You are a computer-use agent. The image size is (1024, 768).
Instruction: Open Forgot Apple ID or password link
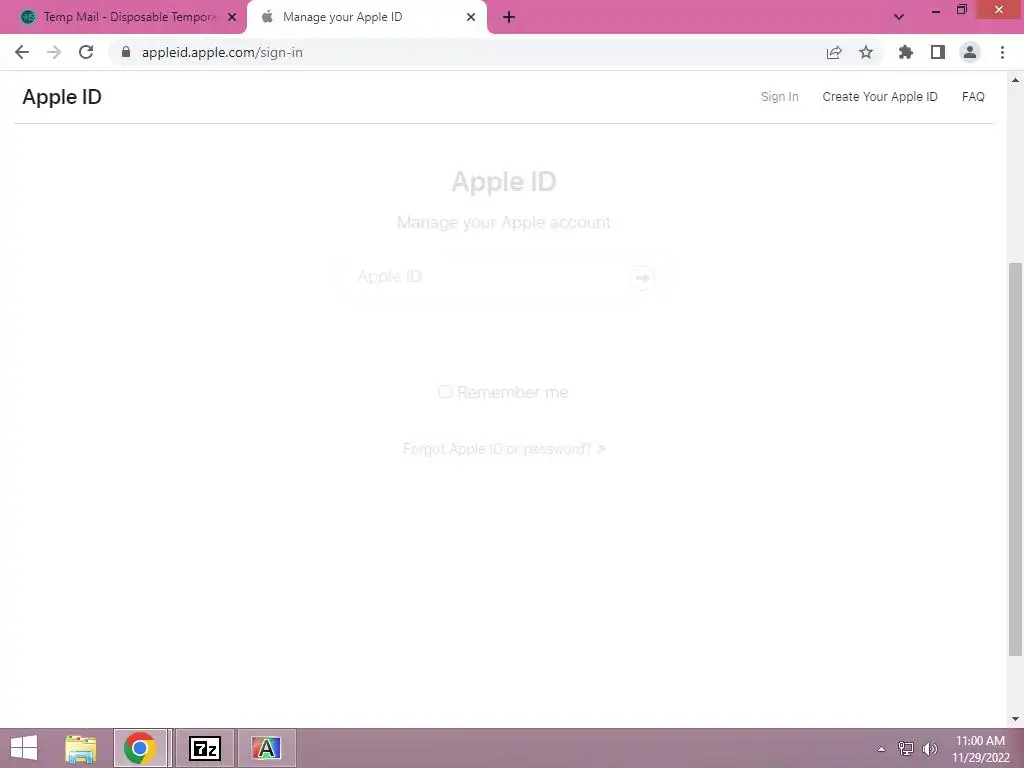click(504, 449)
